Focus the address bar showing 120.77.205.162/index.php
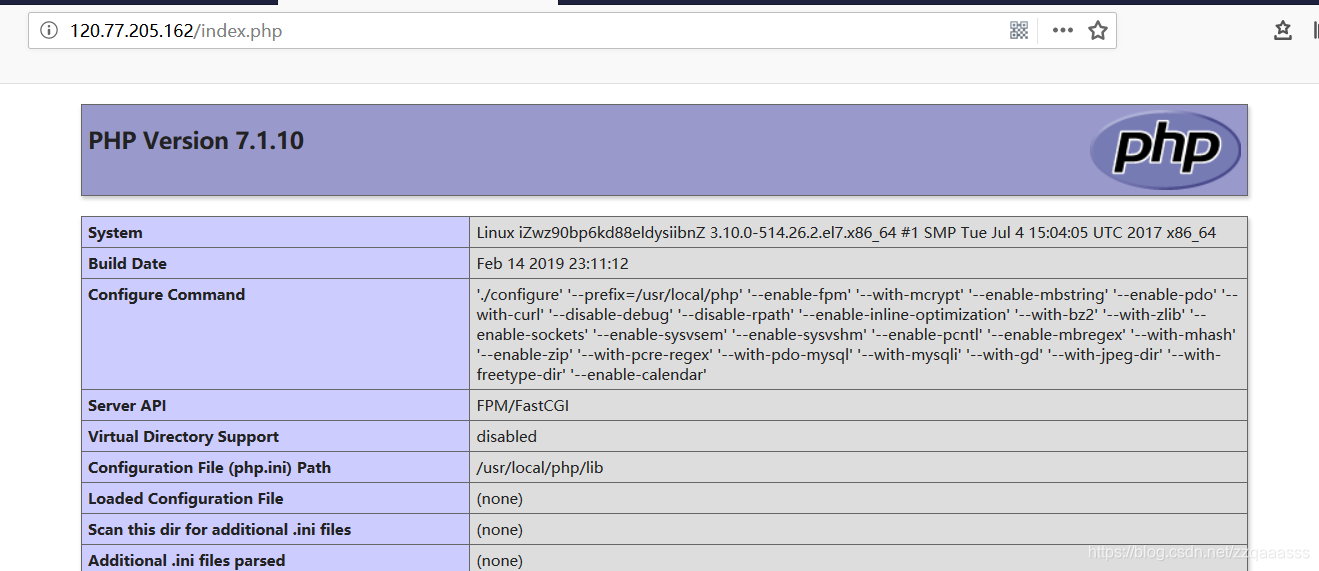Viewport: 1319px width, 571px height. (572, 31)
